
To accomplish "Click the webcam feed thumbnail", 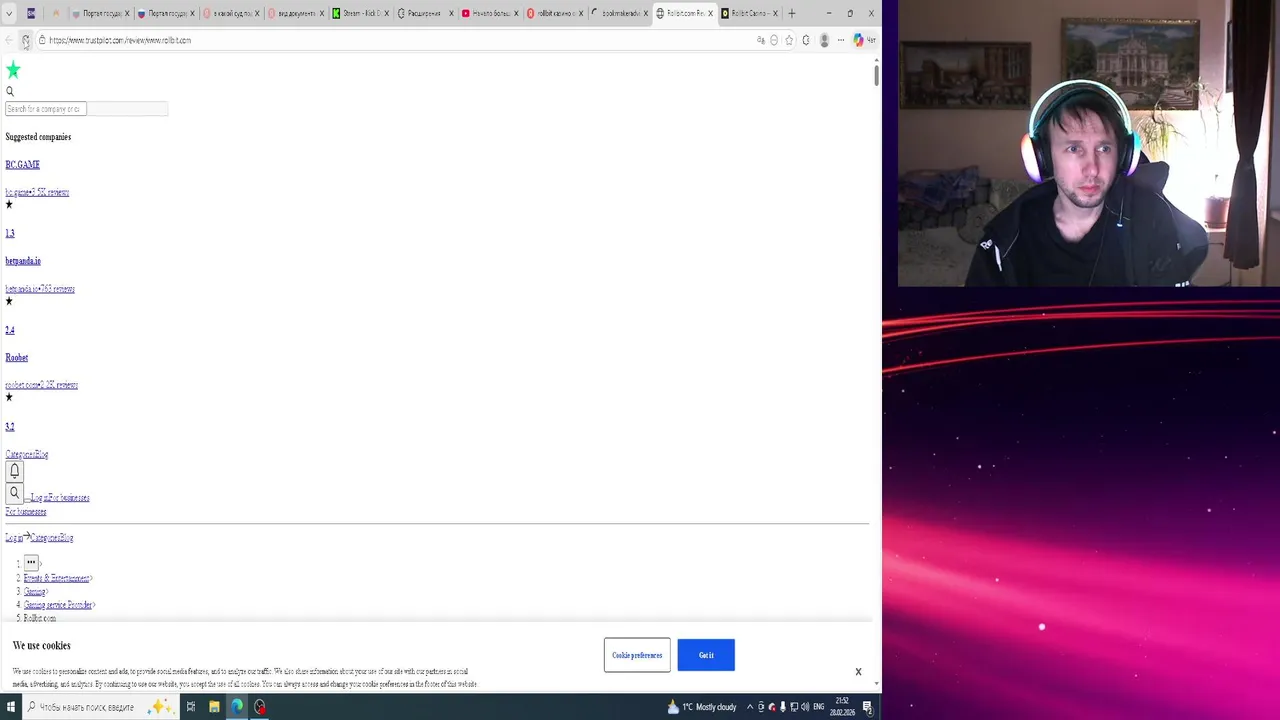I will coord(1088,144).
